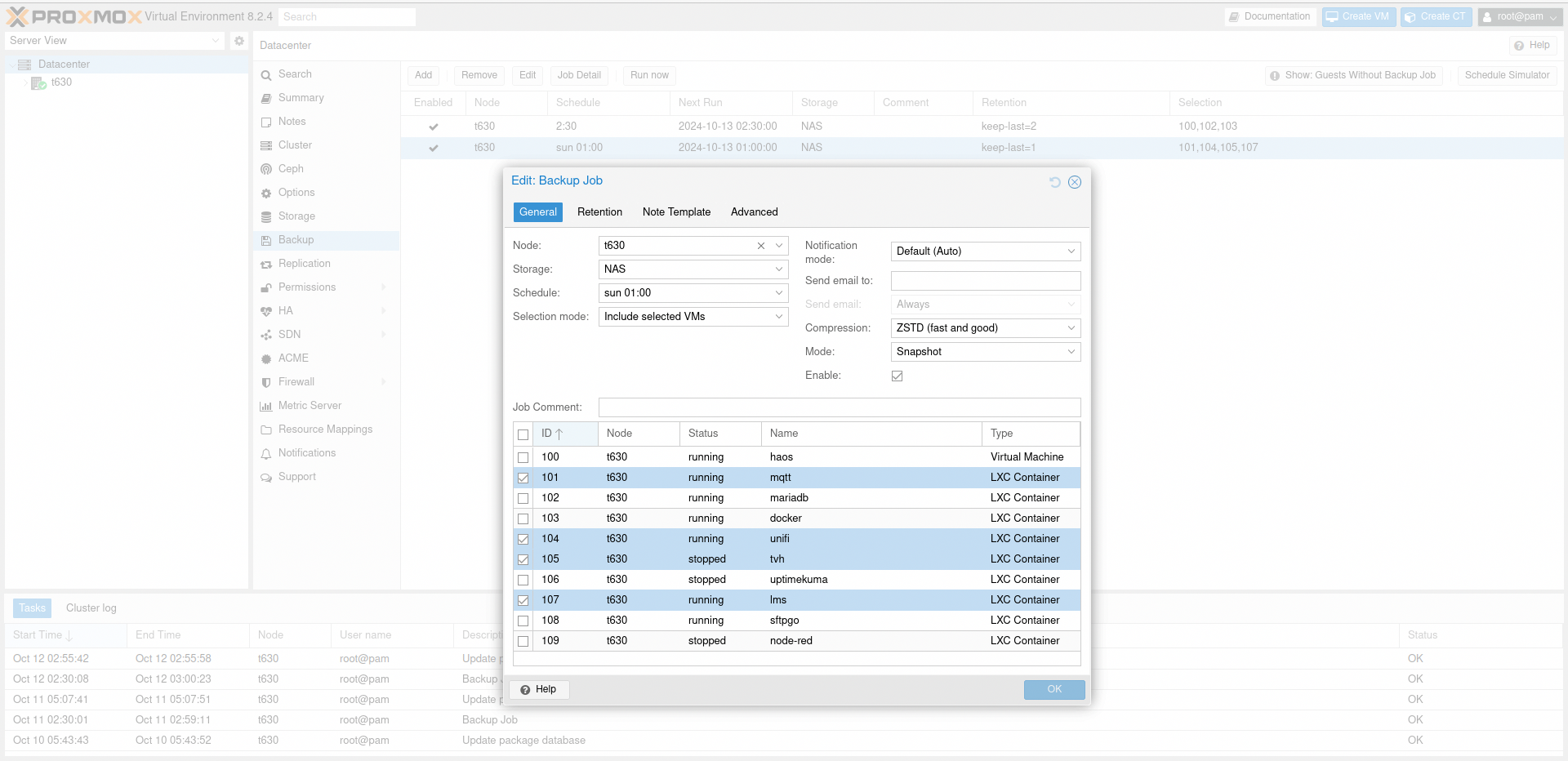
Task: Click the reset icon in dialog header
Action: pyautogui.click(x=1054, y=182)
